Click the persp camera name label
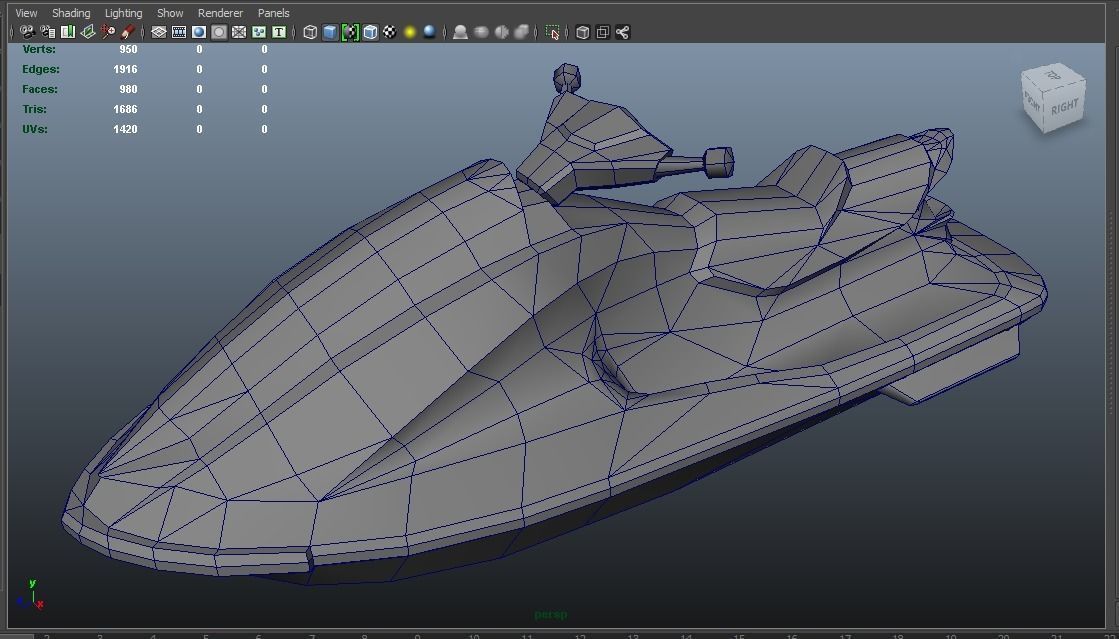1119x639 pixels. tap(551, 614)
